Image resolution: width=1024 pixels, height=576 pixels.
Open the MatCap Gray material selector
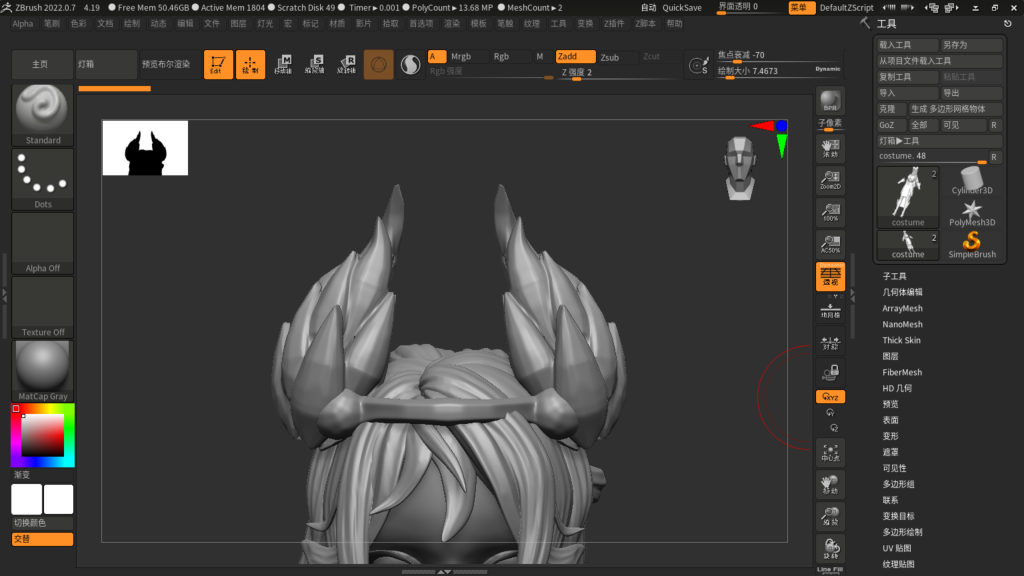[42, 372]
